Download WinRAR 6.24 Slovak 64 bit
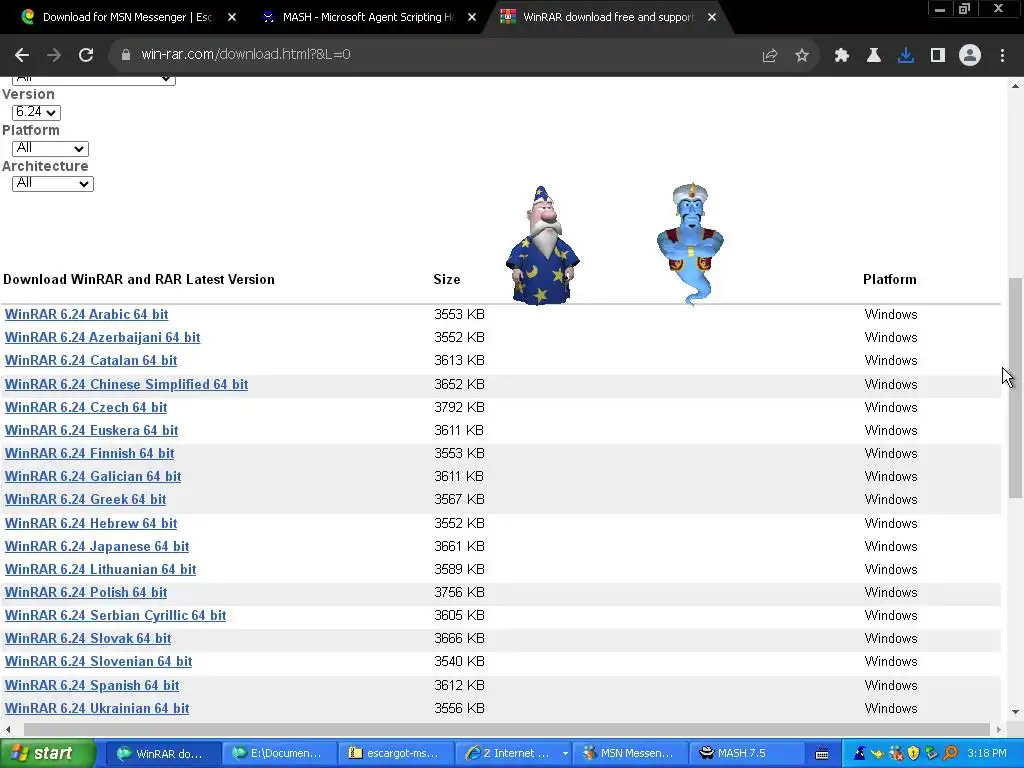Screen dimensions: 1024x768 (x=88, y=639)
